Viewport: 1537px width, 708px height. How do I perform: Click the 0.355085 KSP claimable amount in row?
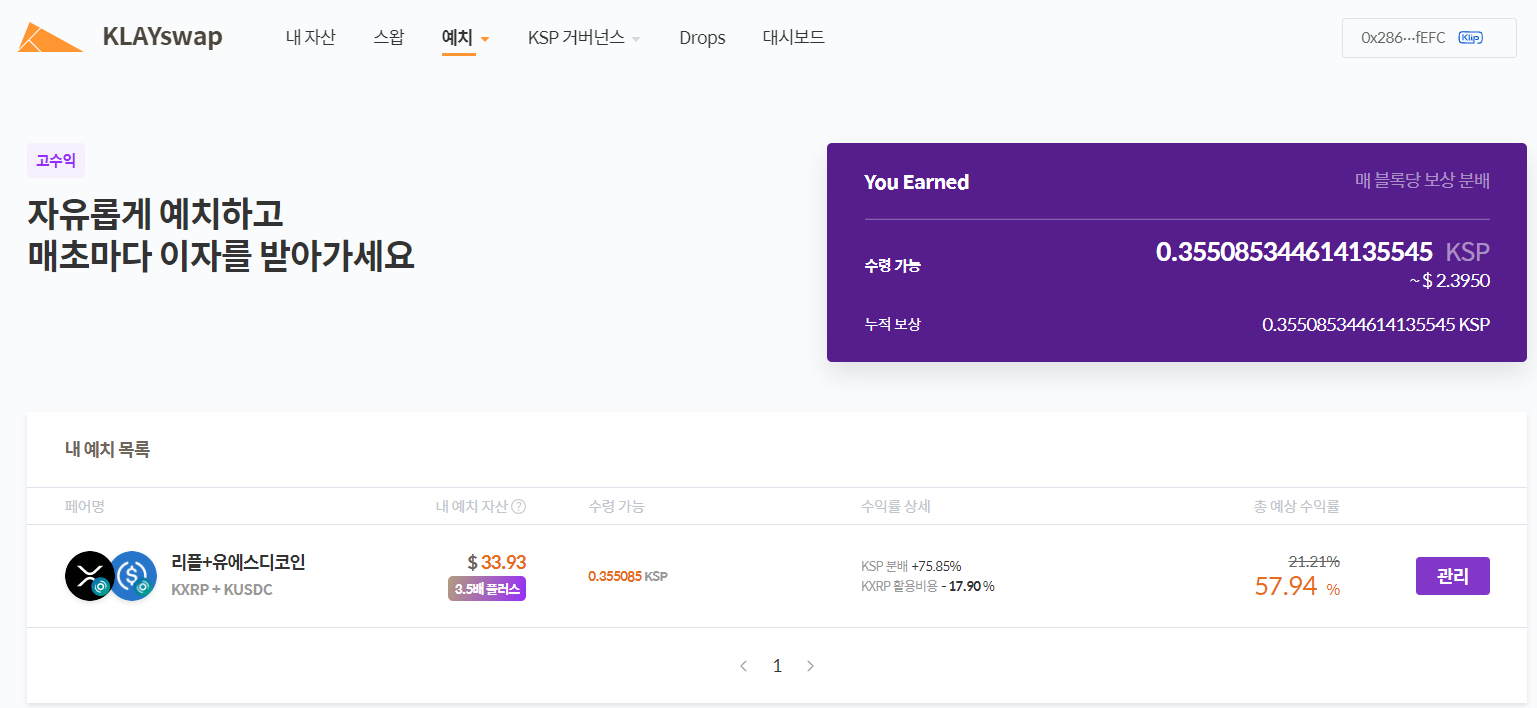627,576
